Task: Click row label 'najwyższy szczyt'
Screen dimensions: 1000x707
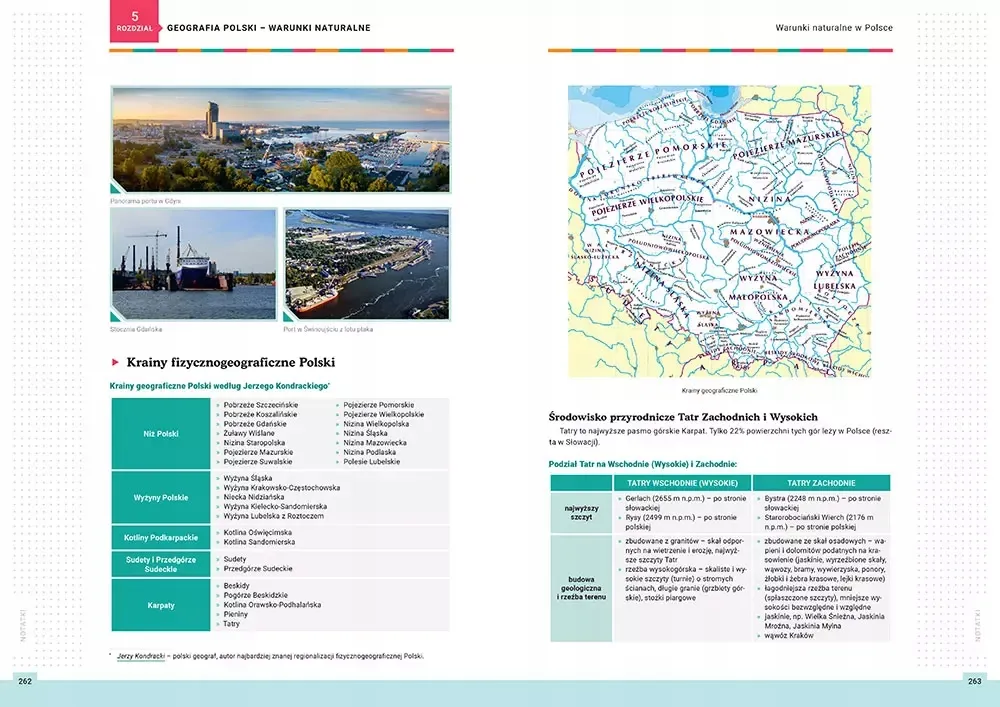Action: point(582,513)
